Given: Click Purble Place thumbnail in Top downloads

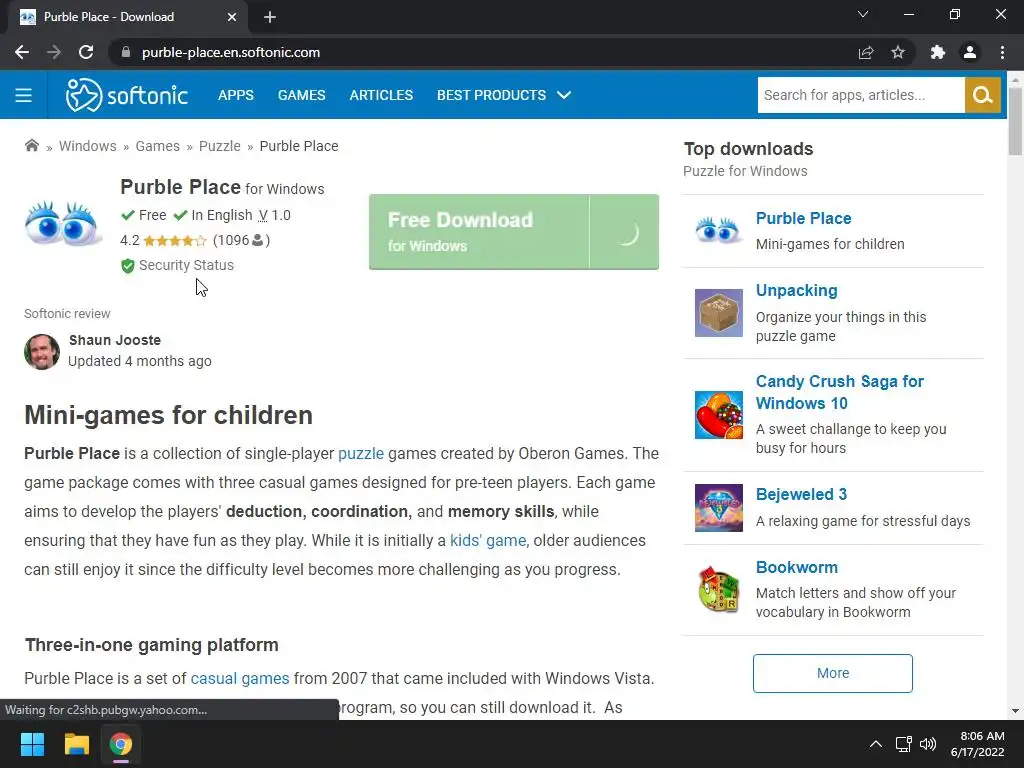Looking at the screenshot, I should [x=718, y=231].
